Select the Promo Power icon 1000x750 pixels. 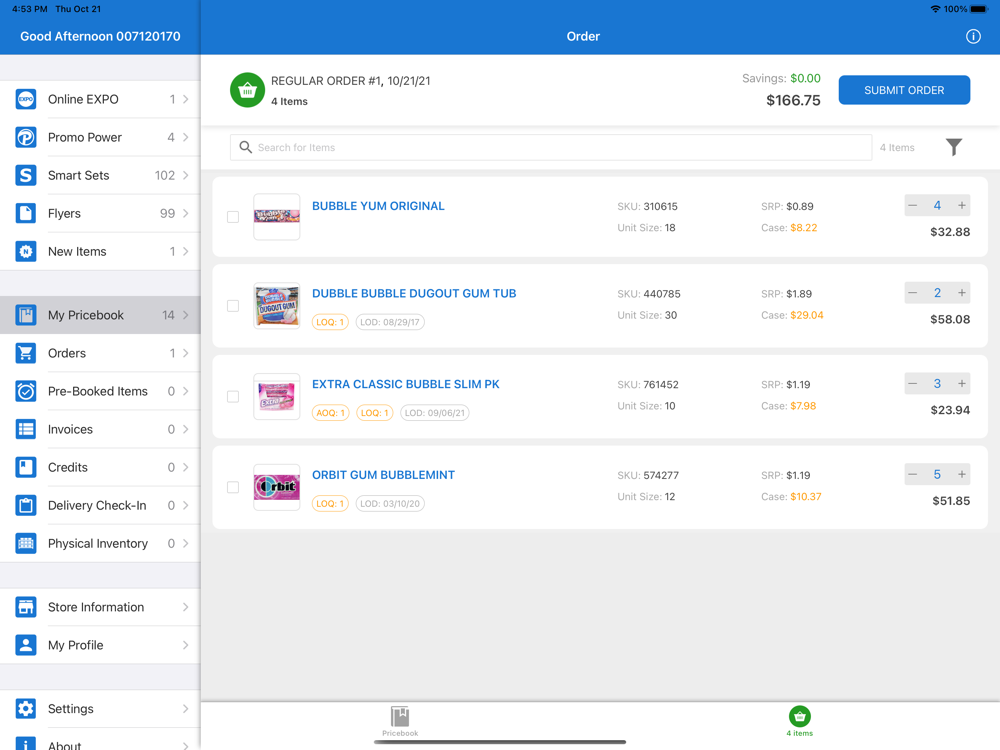pyautogui.click(x=26, y=137)
